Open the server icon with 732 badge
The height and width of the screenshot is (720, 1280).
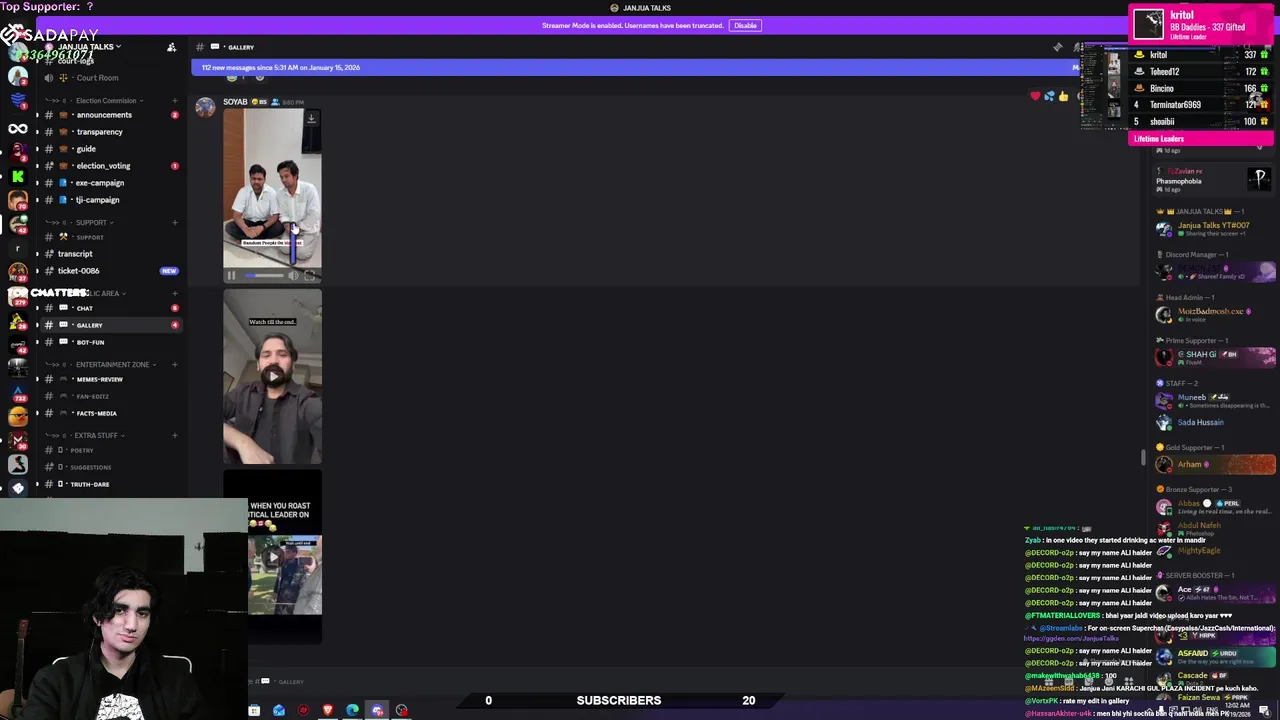tap(18, 392)
